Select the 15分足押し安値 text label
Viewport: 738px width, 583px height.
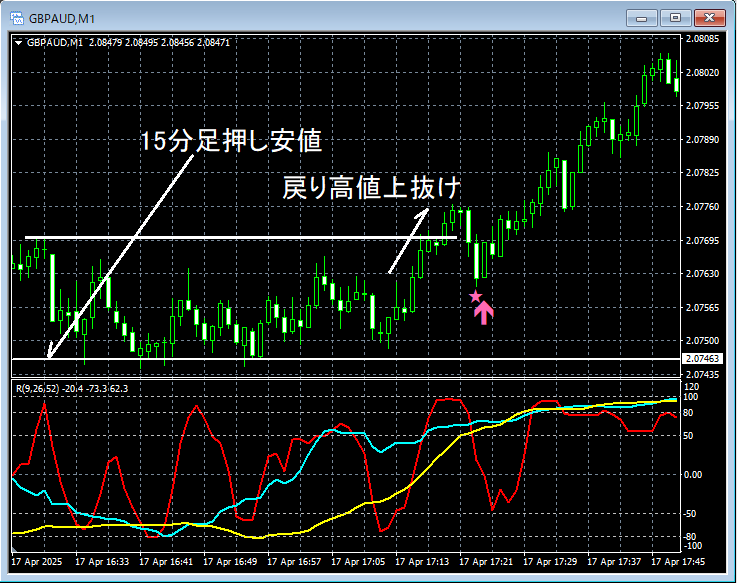[x=231, y=141]
